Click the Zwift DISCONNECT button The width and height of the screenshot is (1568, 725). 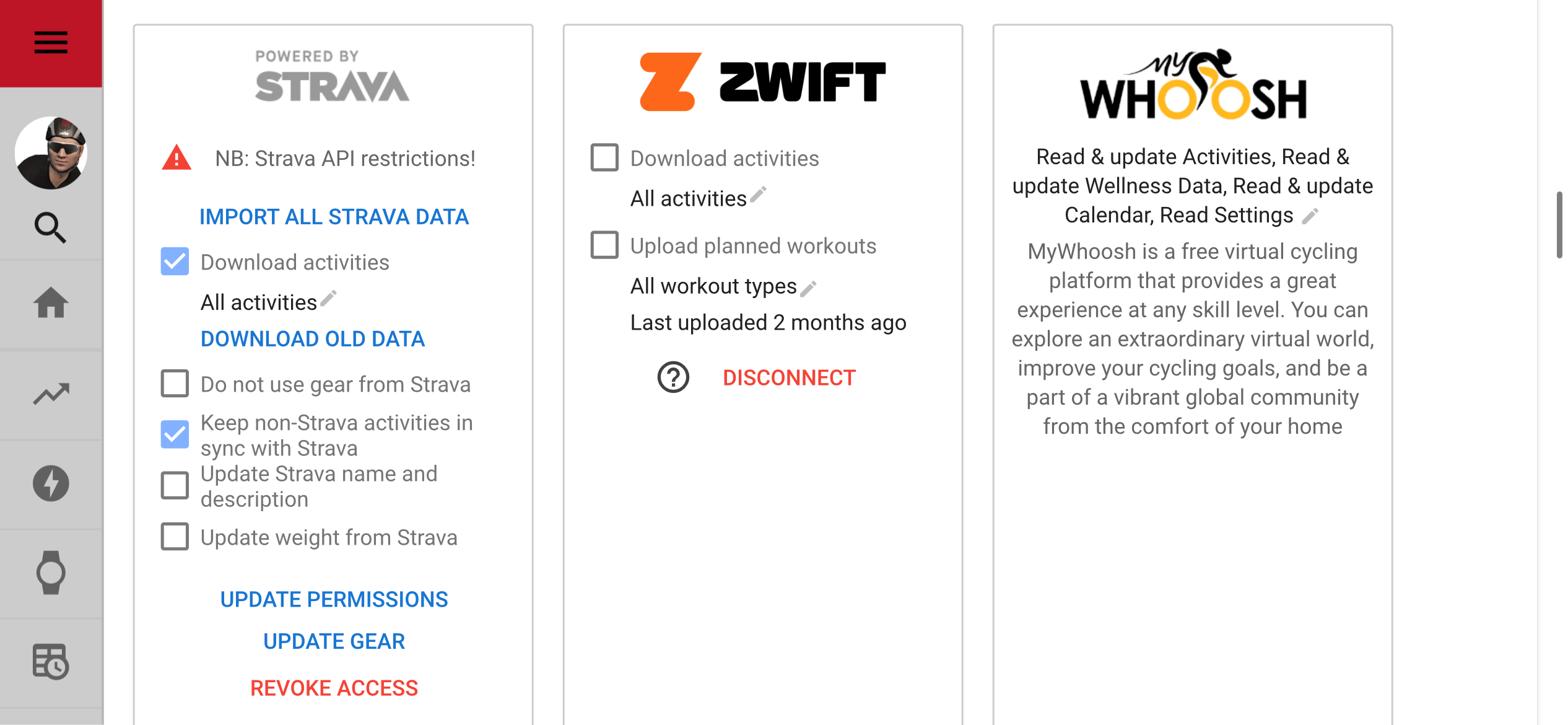(x=789, y=377)
